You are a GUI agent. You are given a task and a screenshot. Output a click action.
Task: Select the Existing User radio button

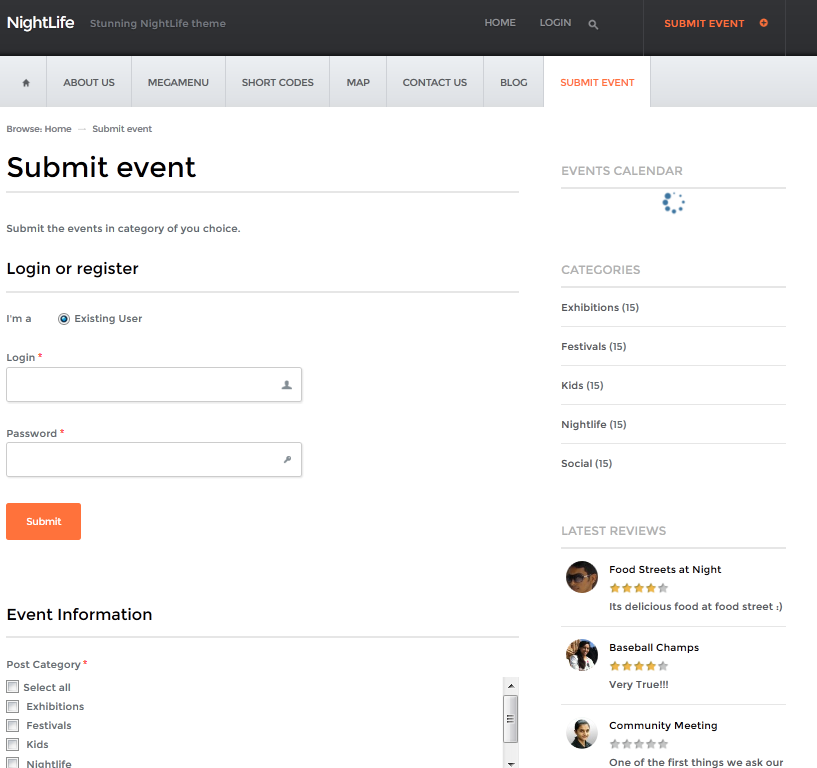pos(64,319)
